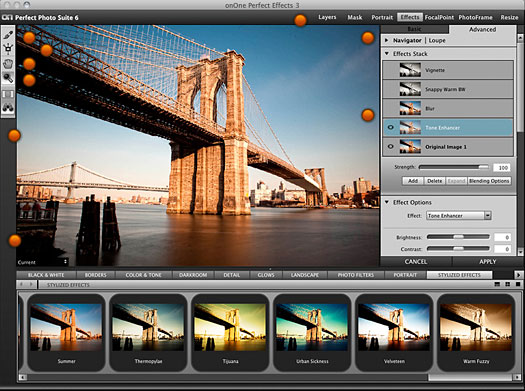The image size is (525, 391).
Task: Open the Effect dropdown showing Tone Enhancer
Action: 458,216
